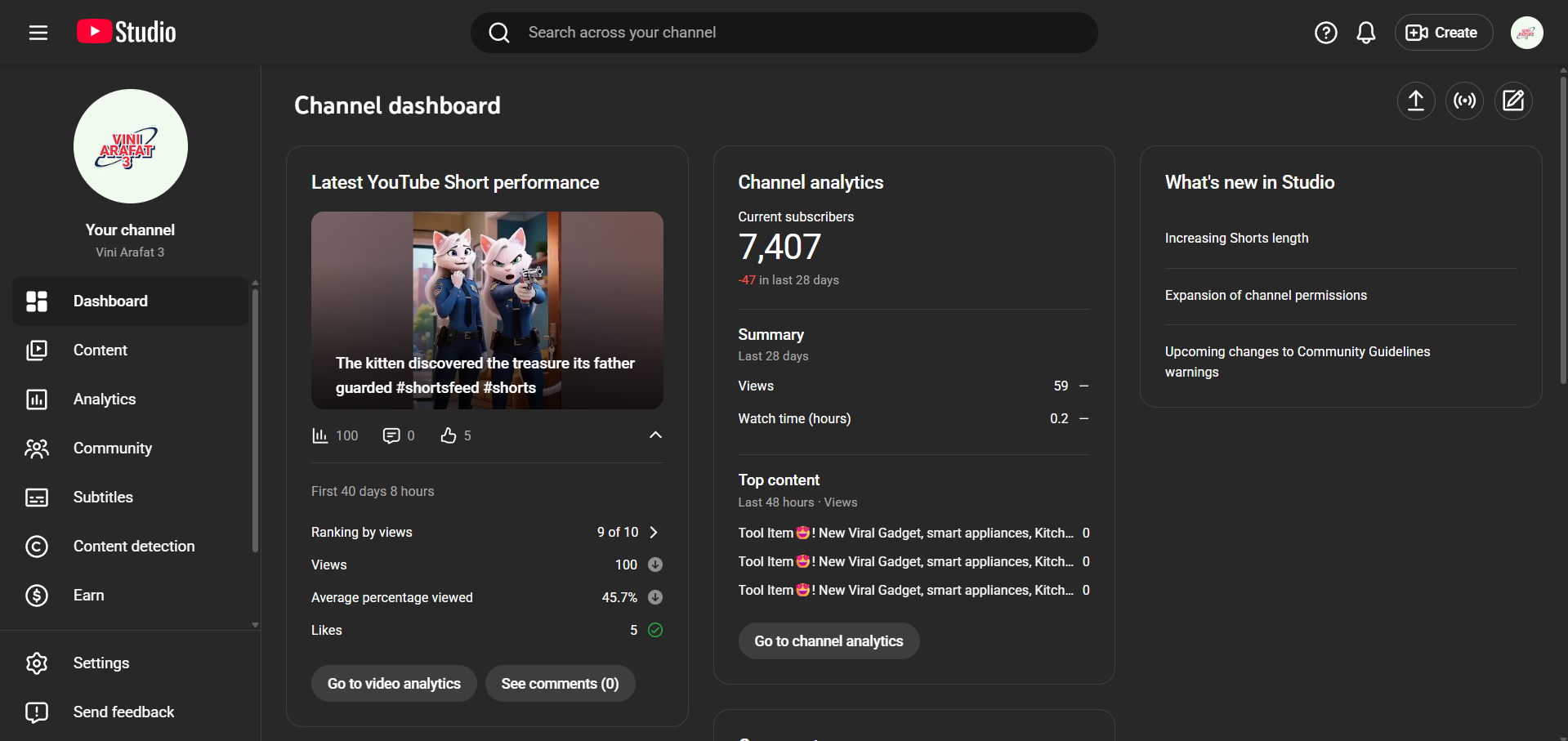
Task: Open the Help question mark icon
Action: (x=1325, y=33)
